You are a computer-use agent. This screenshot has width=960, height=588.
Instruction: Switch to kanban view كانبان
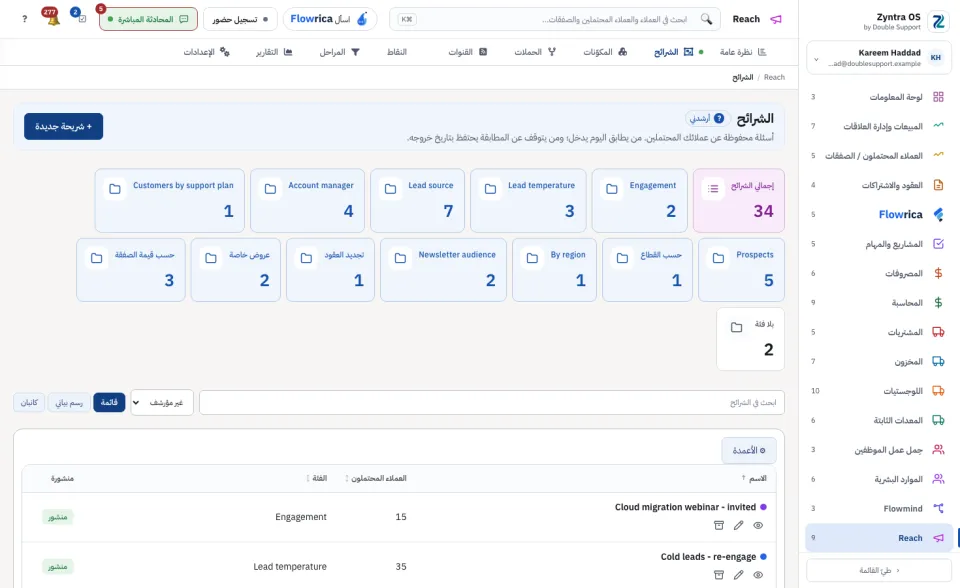[x=29, y=402]
